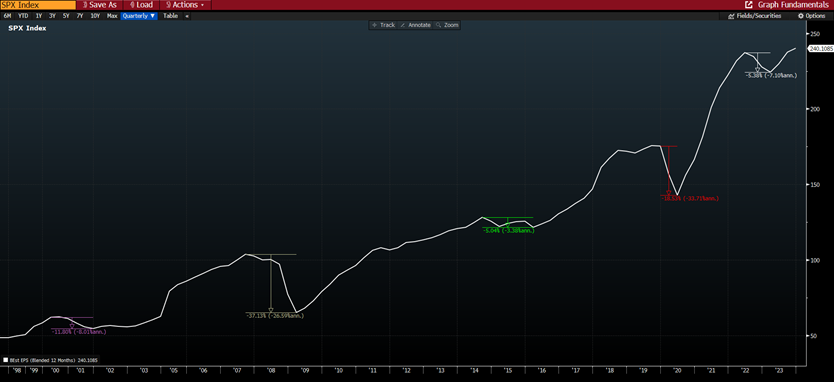
Task: Select the Max time range
Action: click(112, 16)
